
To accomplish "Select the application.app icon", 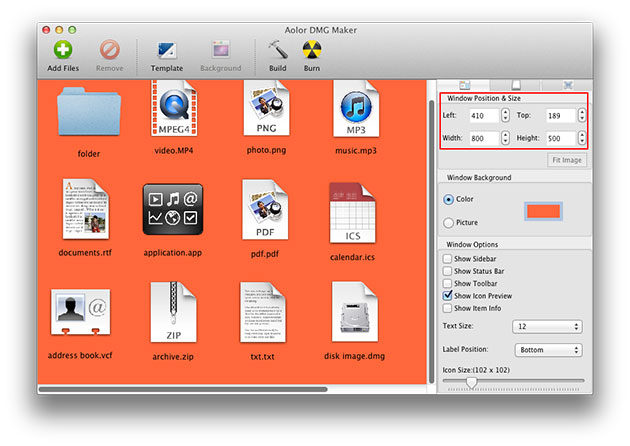I will pyautogui.click(x=172, y=209).
